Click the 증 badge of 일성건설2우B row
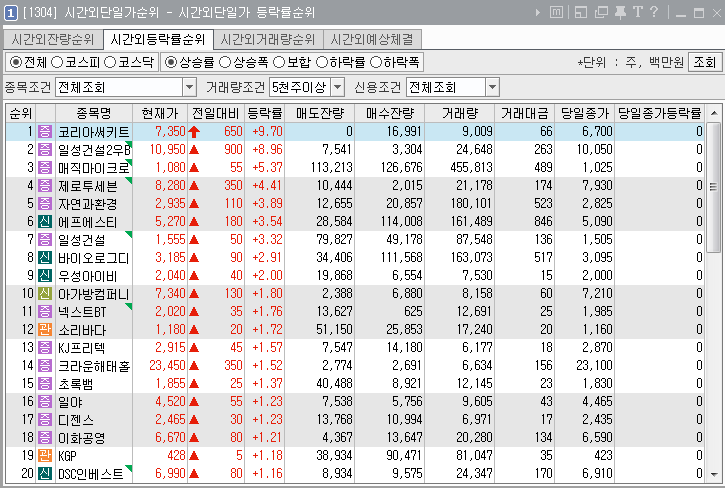725x488 pixels. pyautogui.click(x=45, y=149)
